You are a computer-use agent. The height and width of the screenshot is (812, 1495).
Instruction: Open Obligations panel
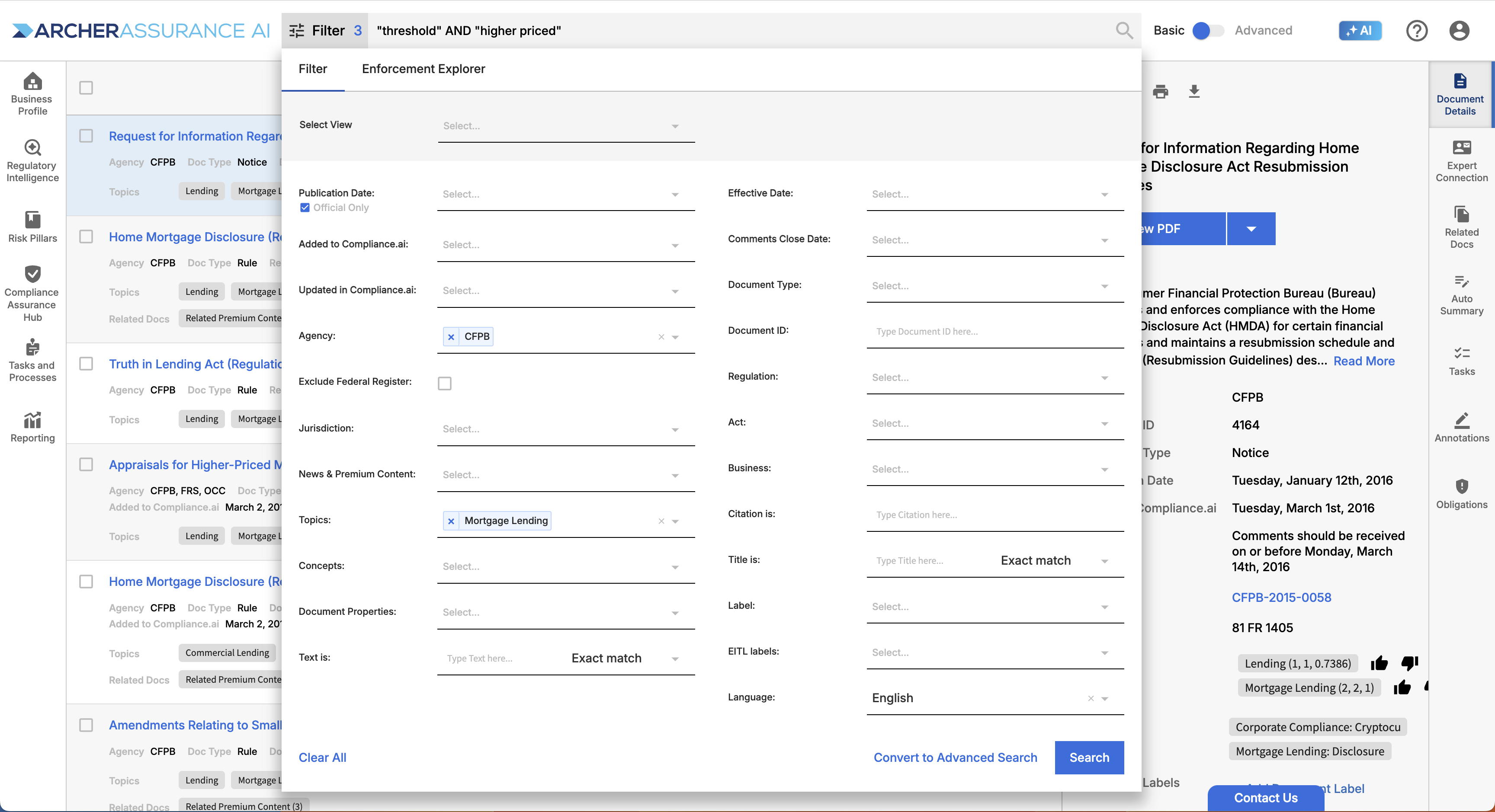point(1461,494)
